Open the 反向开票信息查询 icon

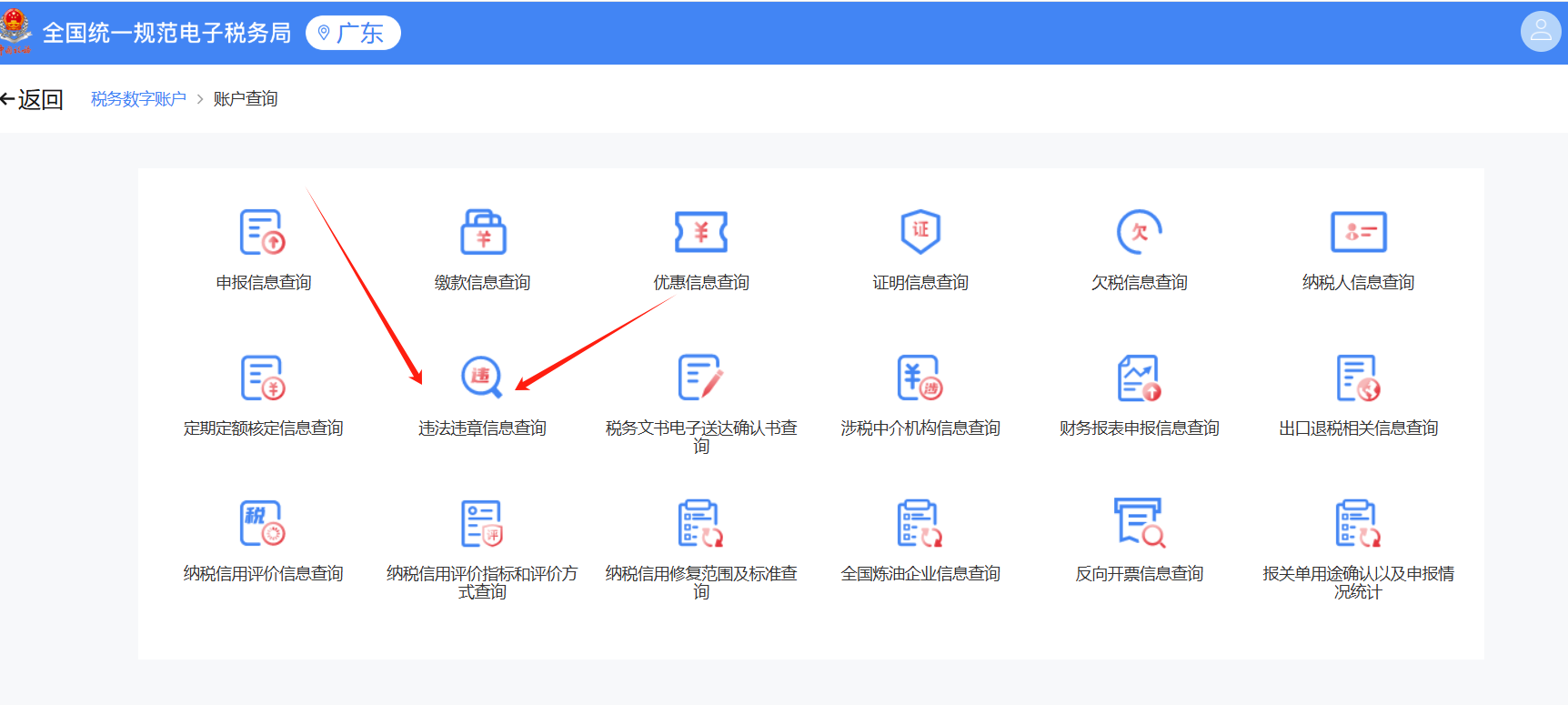(1140, 522)
